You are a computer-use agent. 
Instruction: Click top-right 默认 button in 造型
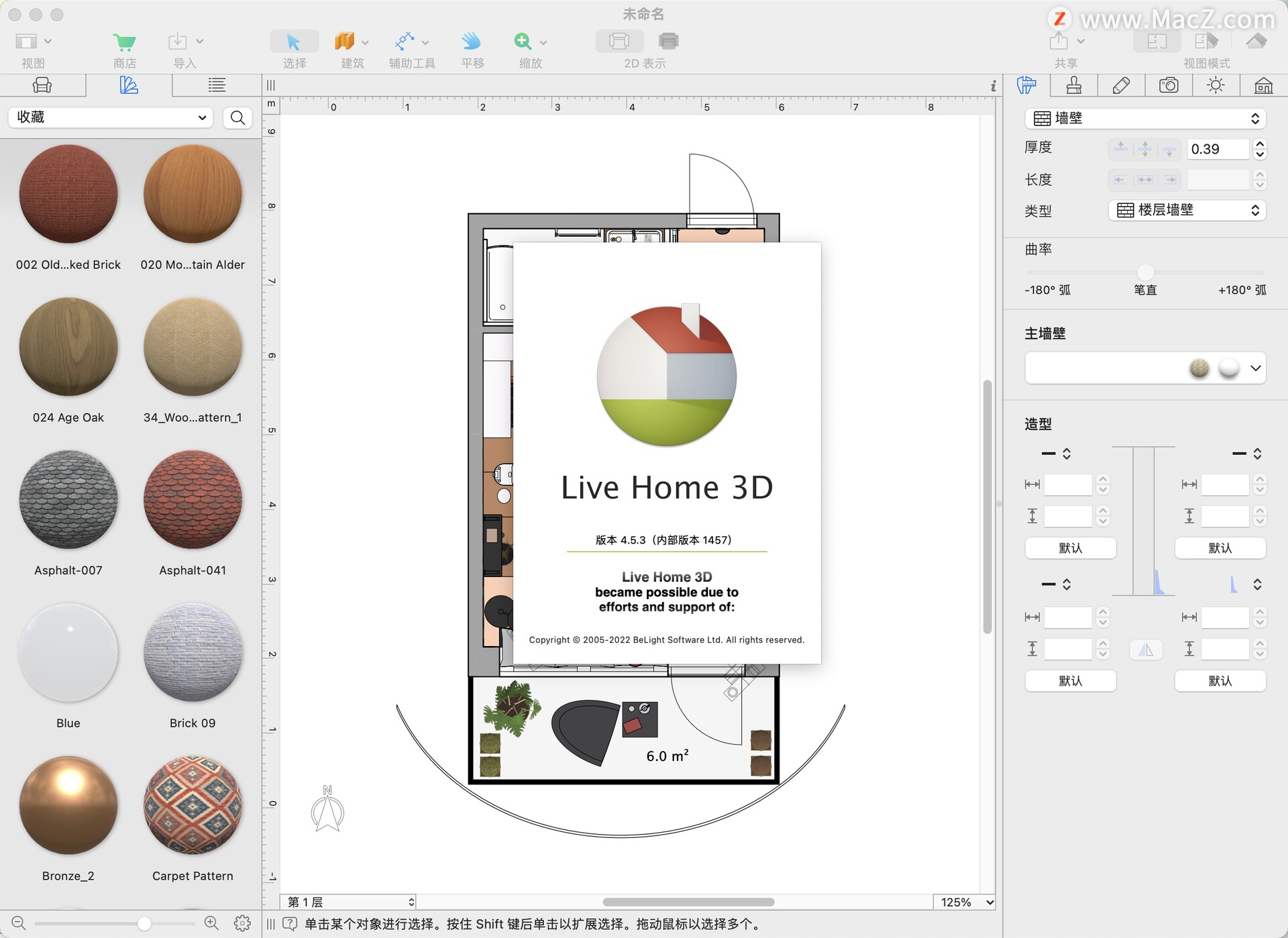[x=1220, y=548]
